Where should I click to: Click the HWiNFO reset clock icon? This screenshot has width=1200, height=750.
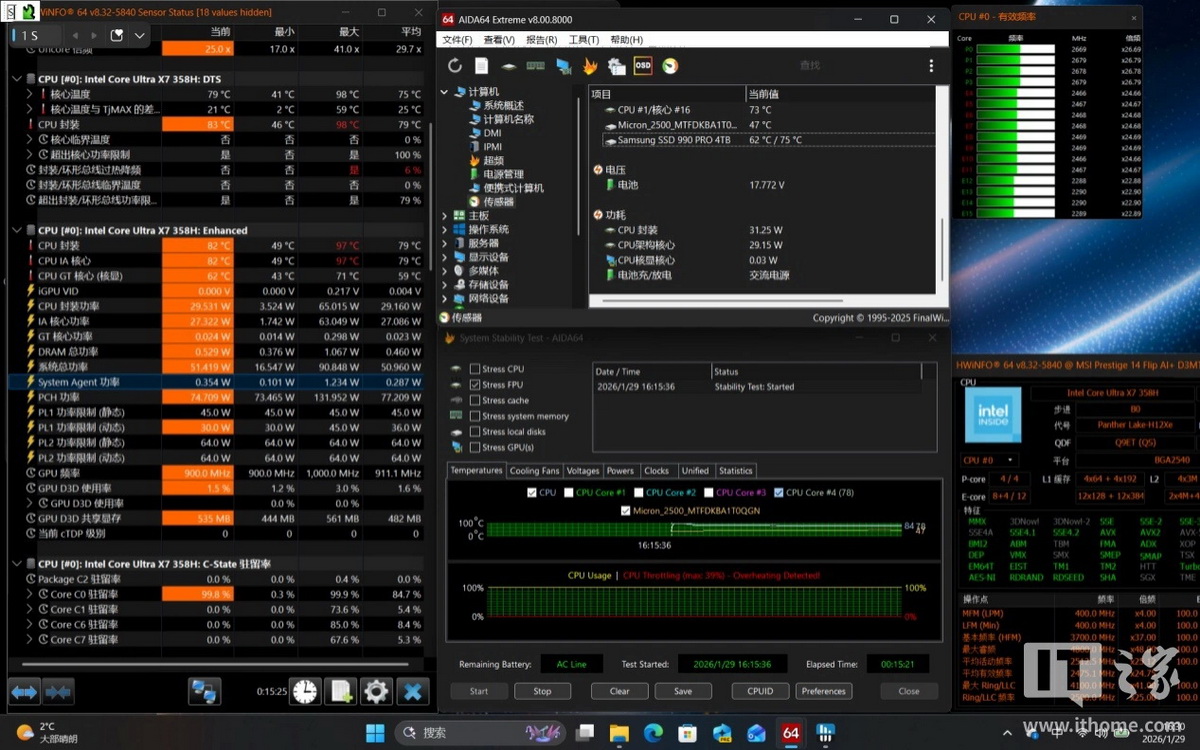coord(305,691)
